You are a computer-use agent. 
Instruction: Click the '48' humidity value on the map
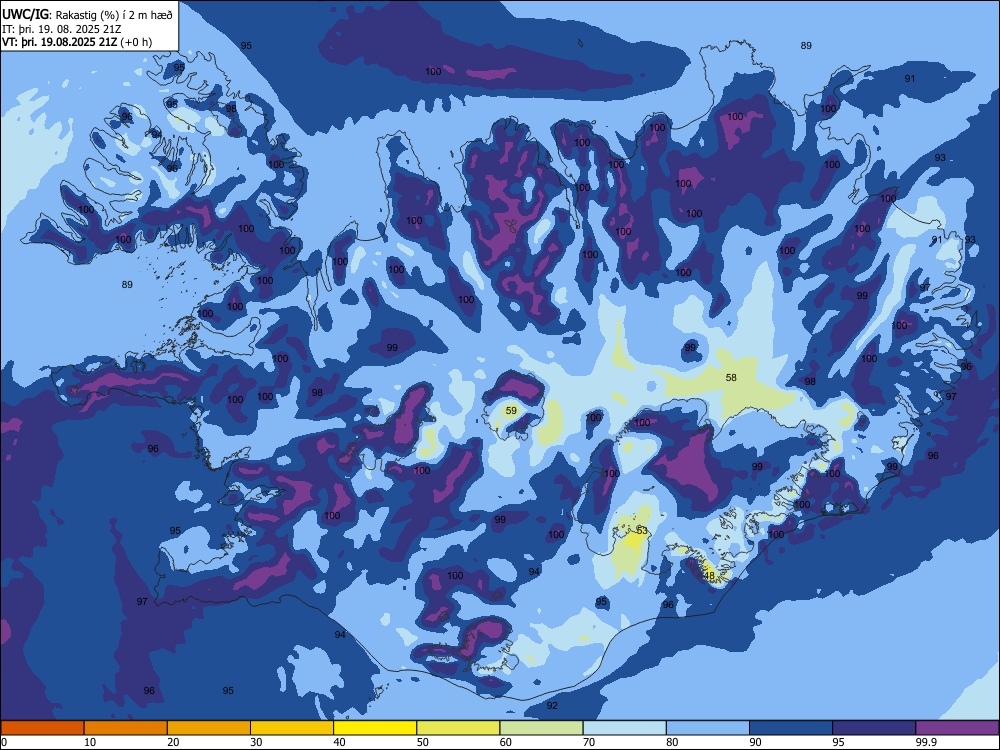pyautogui.click(x=709, y=575)
